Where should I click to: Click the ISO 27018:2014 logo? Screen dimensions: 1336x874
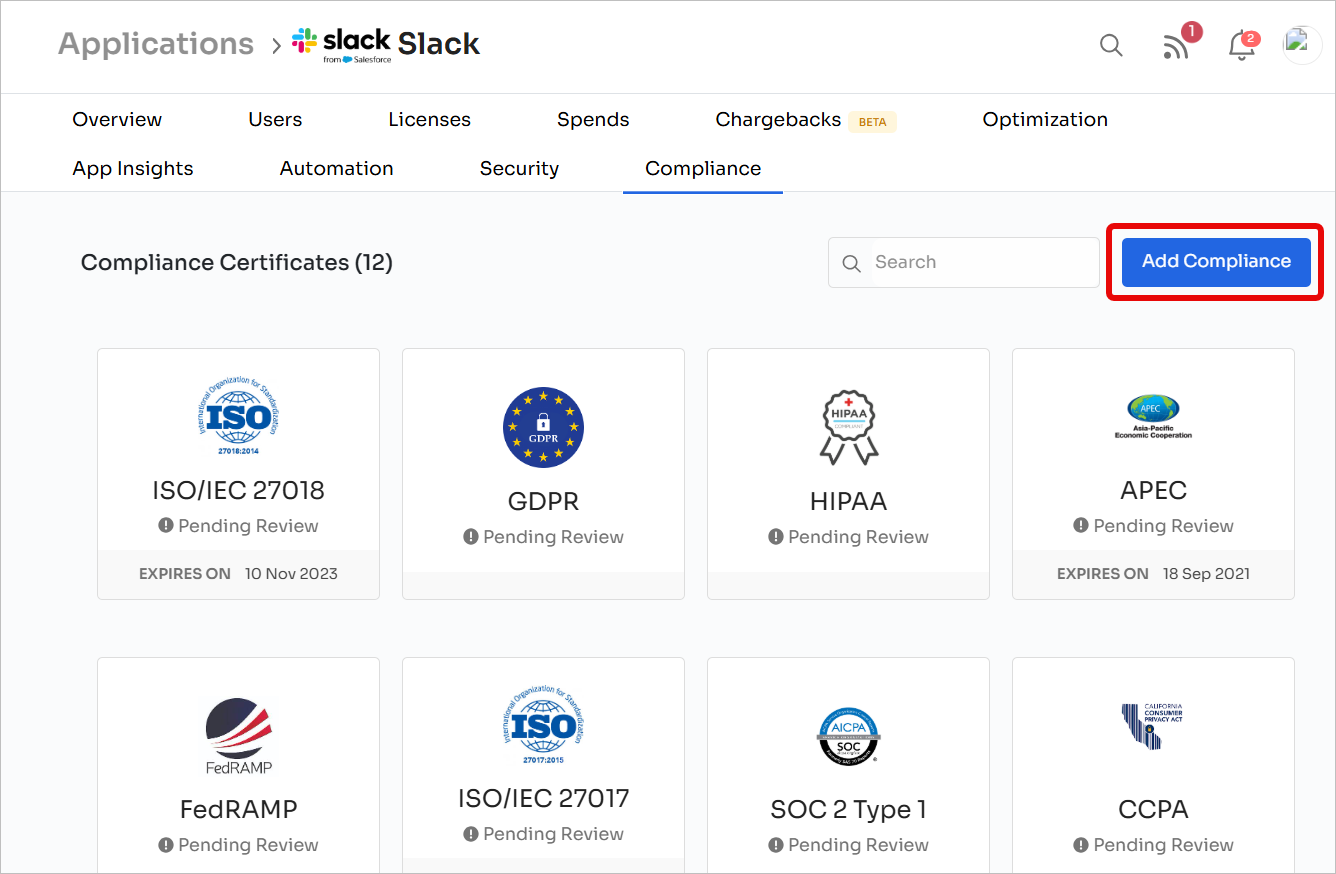238,417
